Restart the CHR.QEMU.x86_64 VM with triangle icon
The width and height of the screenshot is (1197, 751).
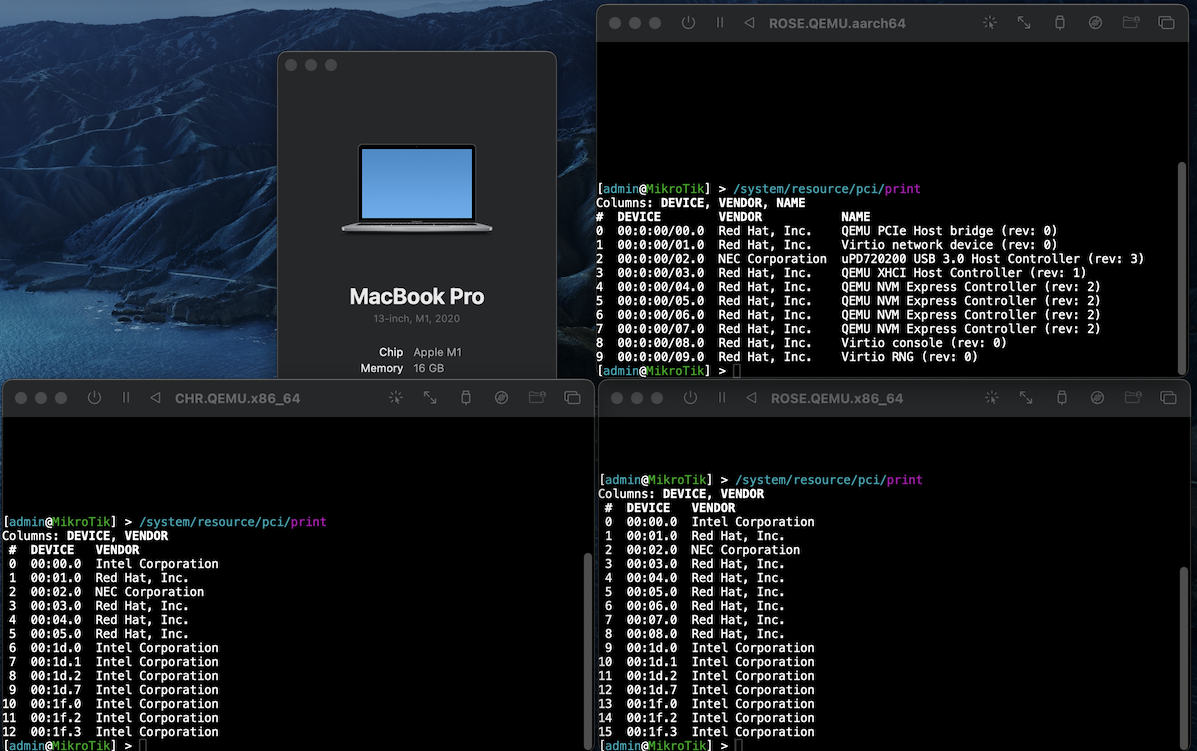156,398
